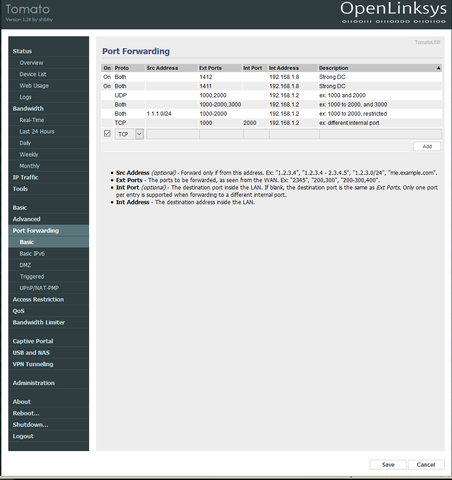This screenshot has width=452, height=480.
Task: Open QoS section
Action: [18, 311]
